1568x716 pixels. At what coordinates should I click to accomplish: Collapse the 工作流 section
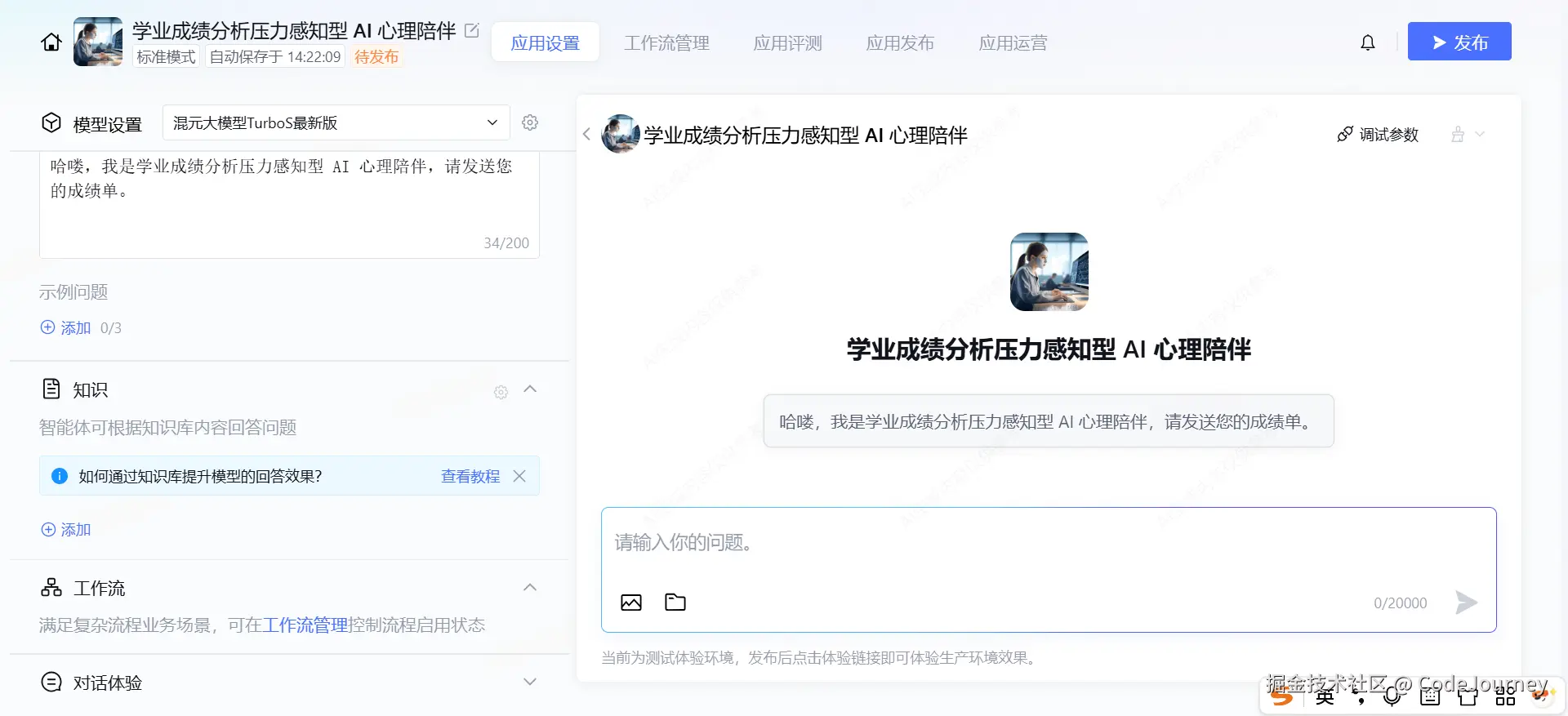click(x=530, y=587)
